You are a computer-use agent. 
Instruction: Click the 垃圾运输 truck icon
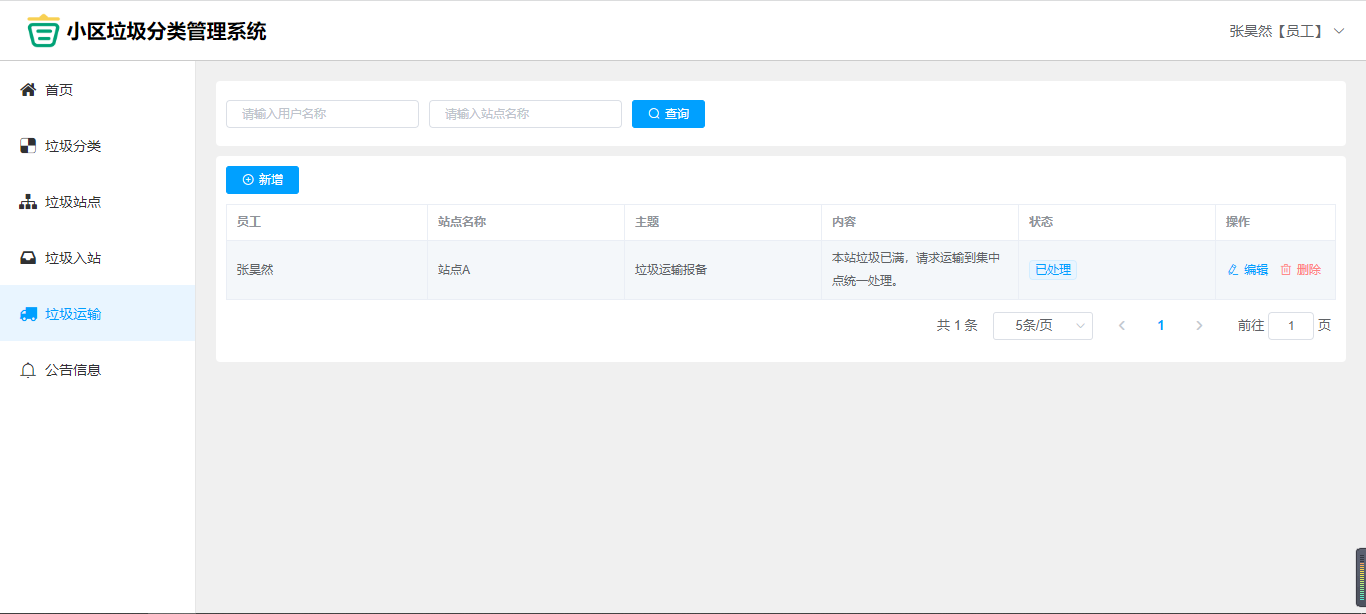tap(28, 314)
